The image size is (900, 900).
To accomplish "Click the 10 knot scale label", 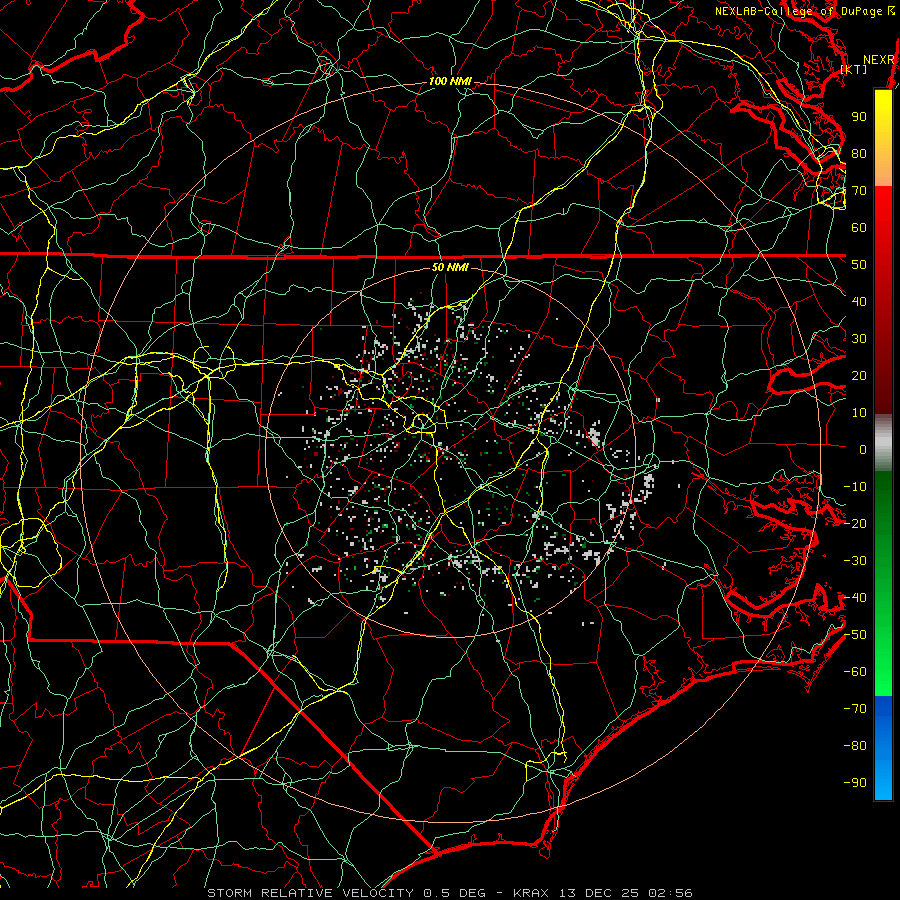I will pos(859,413).
